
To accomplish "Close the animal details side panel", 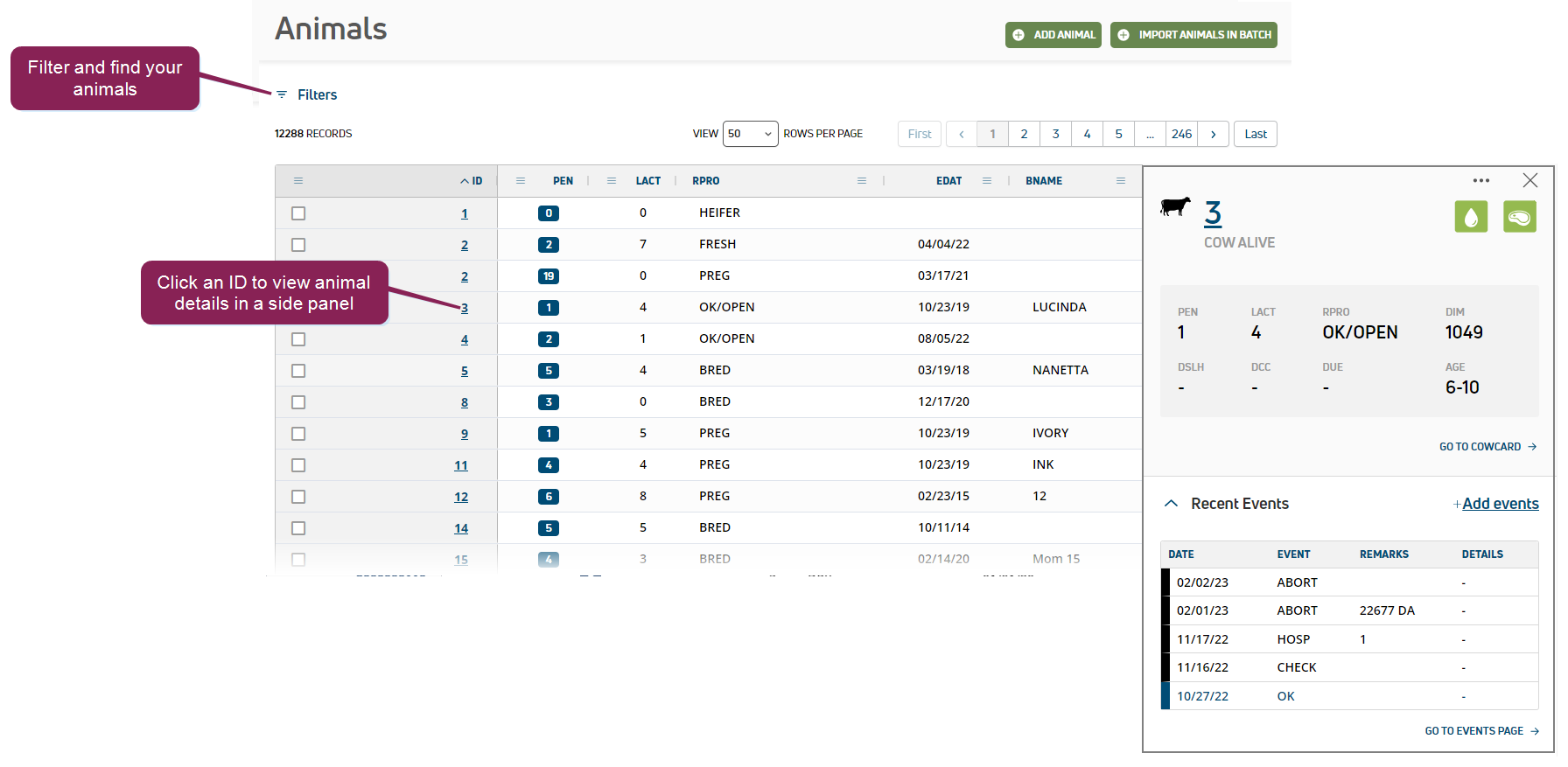I will tap(1529, 180).
